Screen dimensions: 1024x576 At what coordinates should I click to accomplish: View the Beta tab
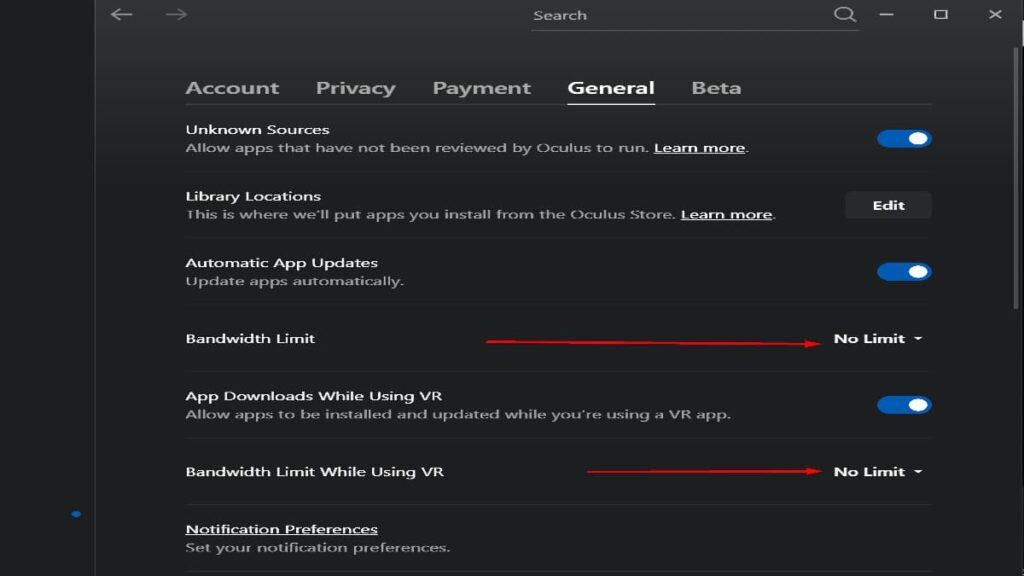(716, 88)
